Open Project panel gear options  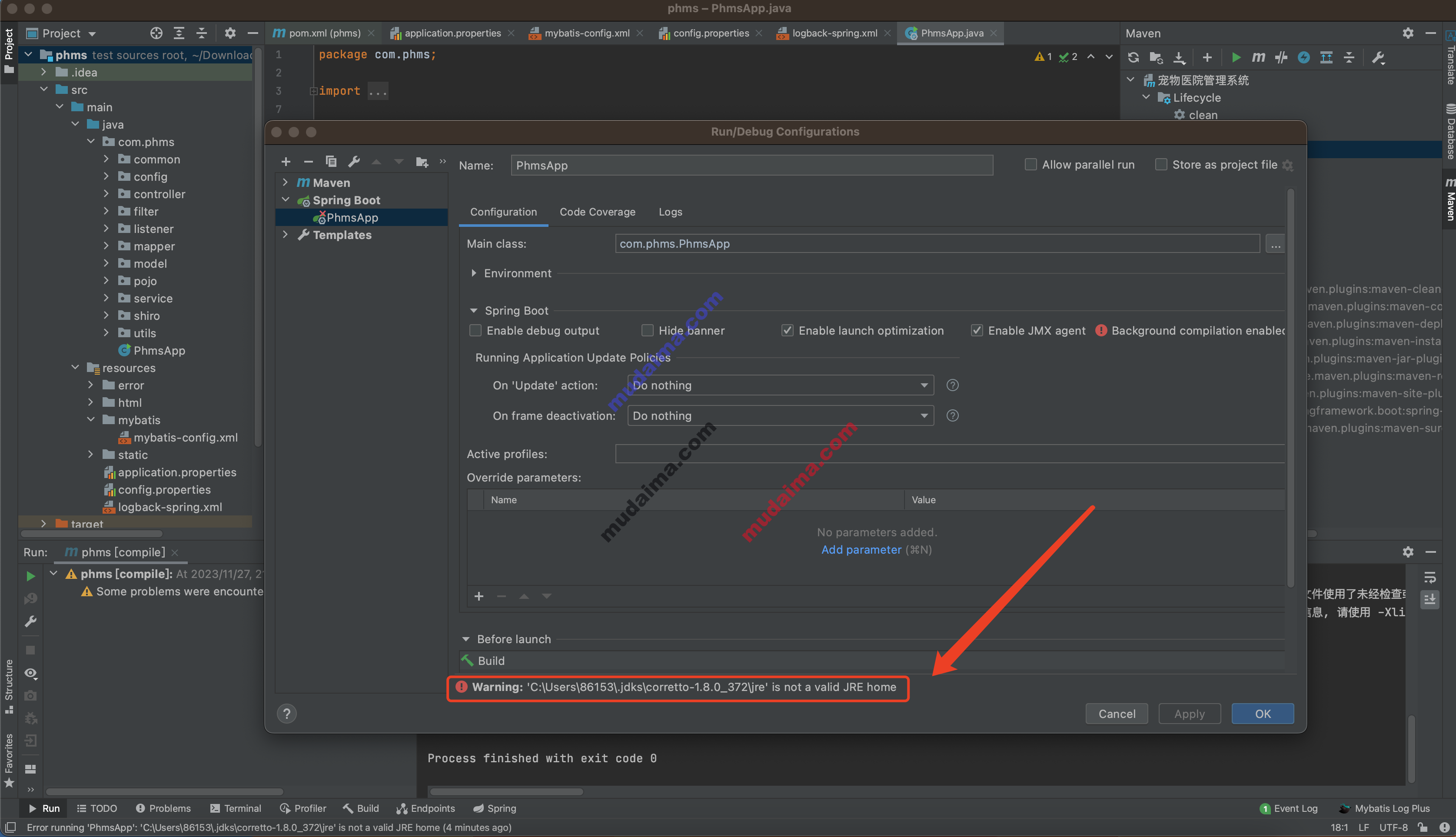(230, 33)
